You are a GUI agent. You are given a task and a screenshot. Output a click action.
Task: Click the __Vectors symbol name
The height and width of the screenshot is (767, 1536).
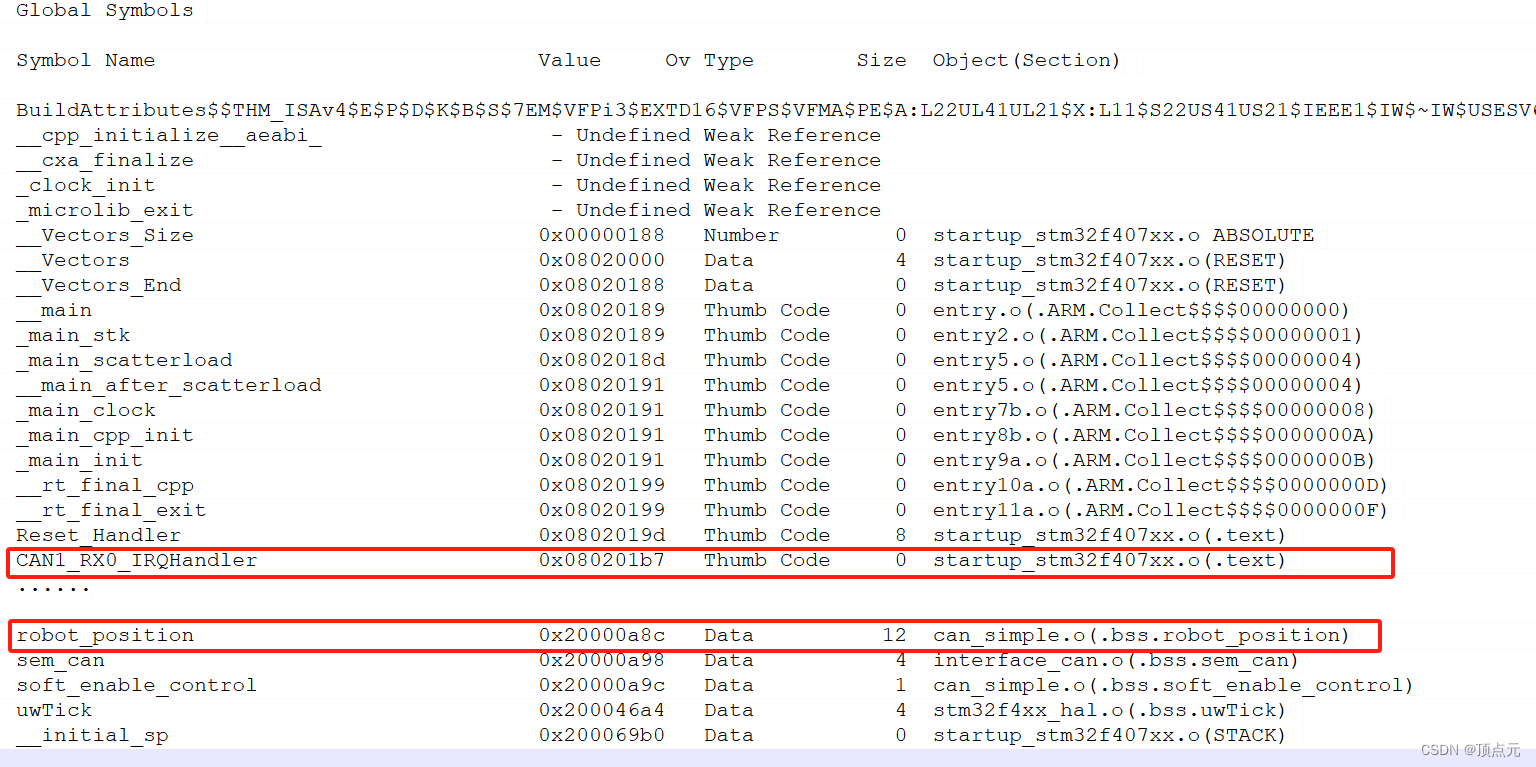[73, 260]
